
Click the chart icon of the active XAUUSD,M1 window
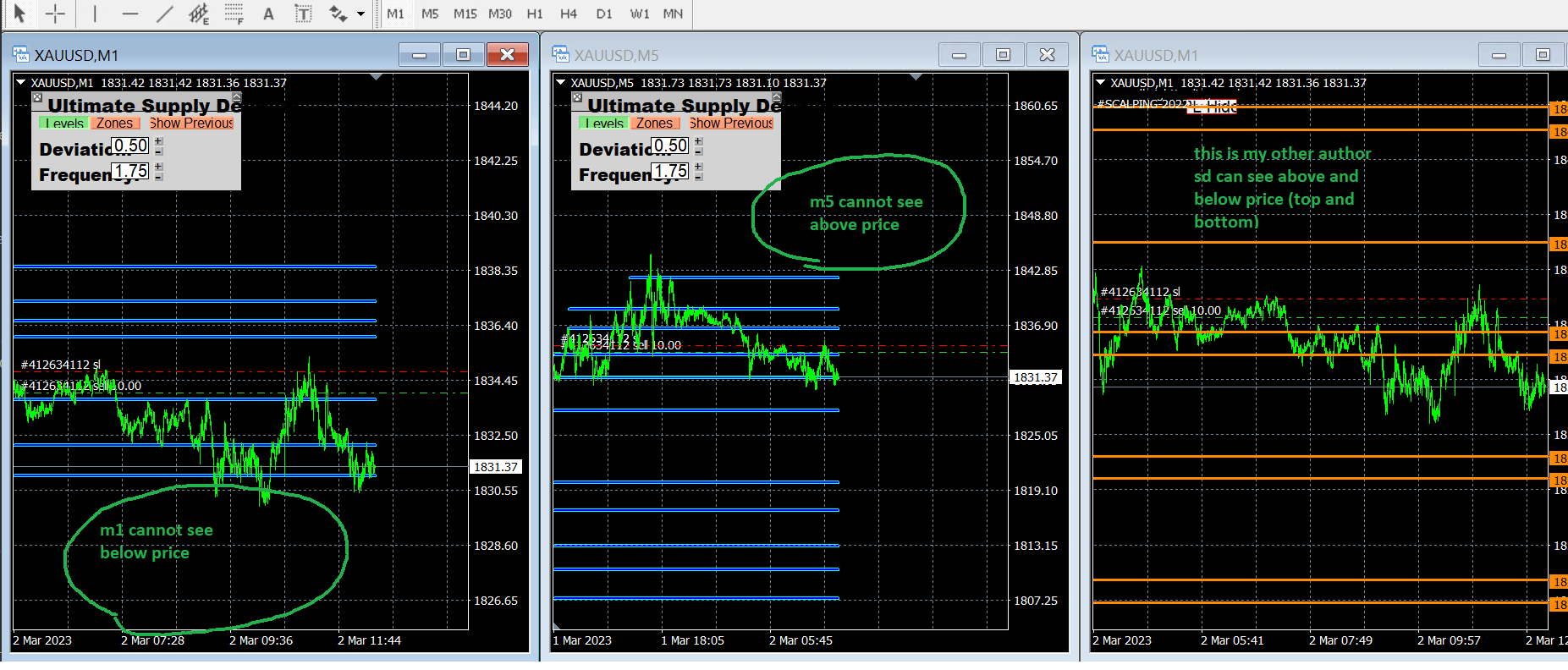click(21, 55)
